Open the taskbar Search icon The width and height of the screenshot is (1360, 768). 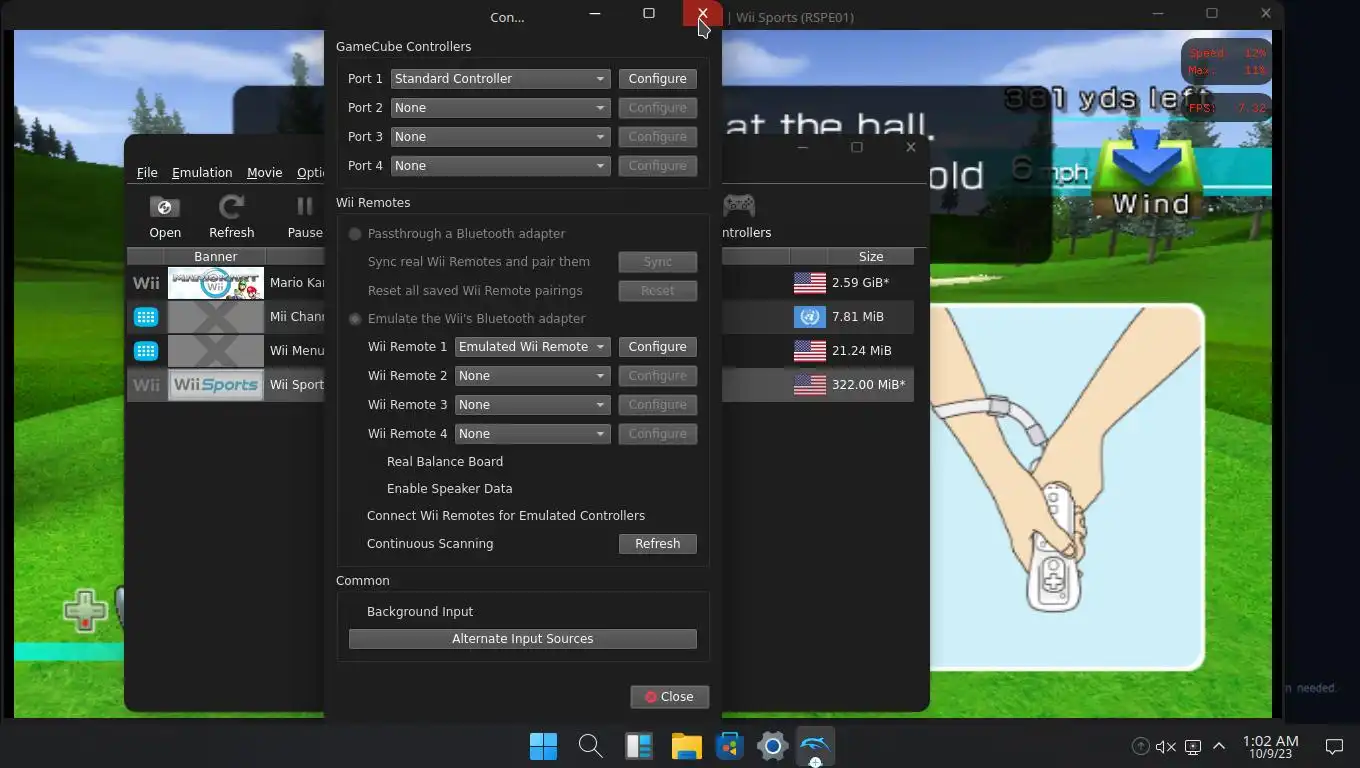(x=590, y=746)
